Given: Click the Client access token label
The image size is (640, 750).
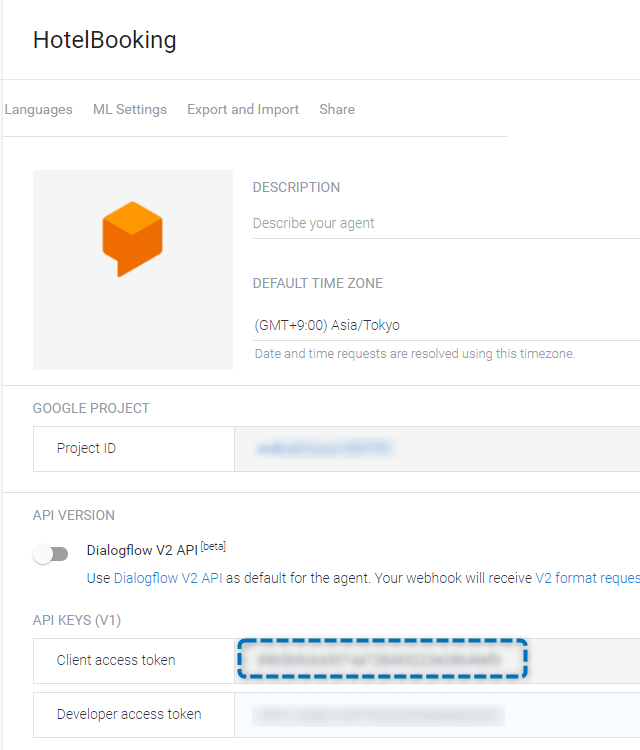Looking at the screenshot, I should click(116, 660).
